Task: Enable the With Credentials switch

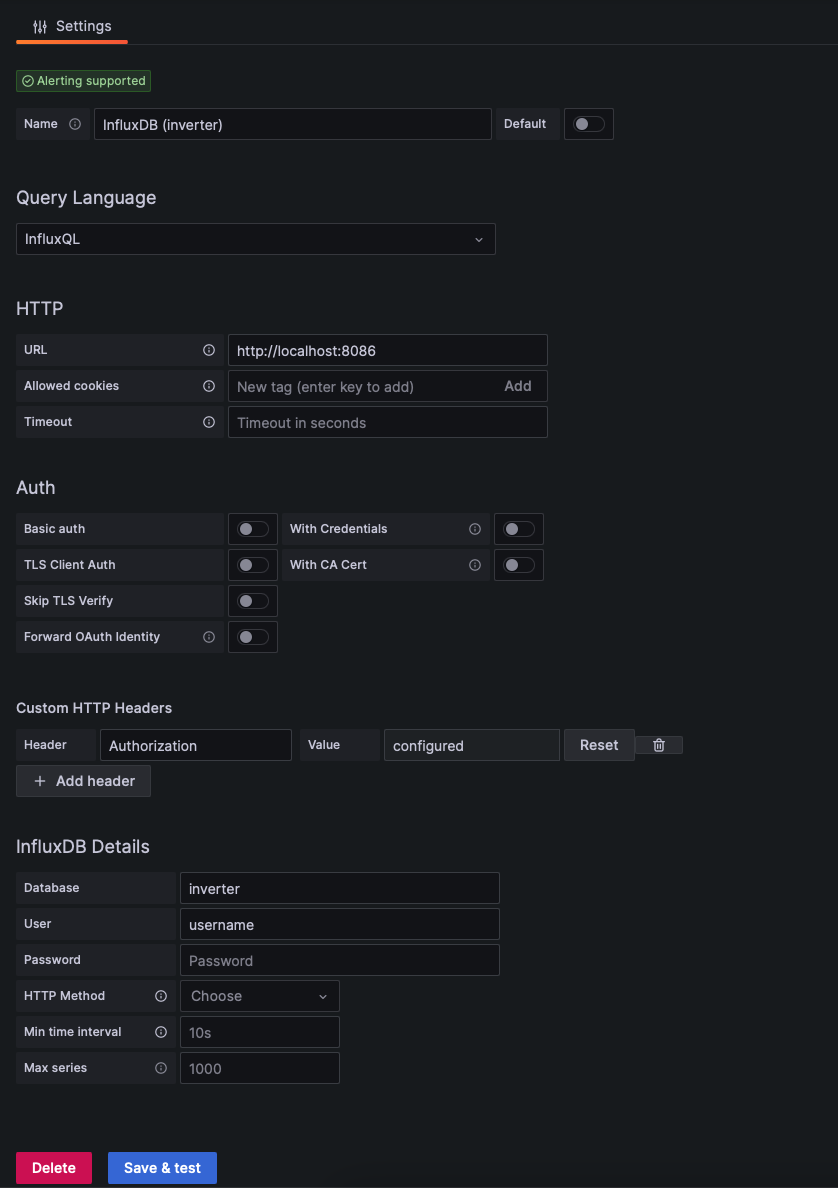Action: 519,529
